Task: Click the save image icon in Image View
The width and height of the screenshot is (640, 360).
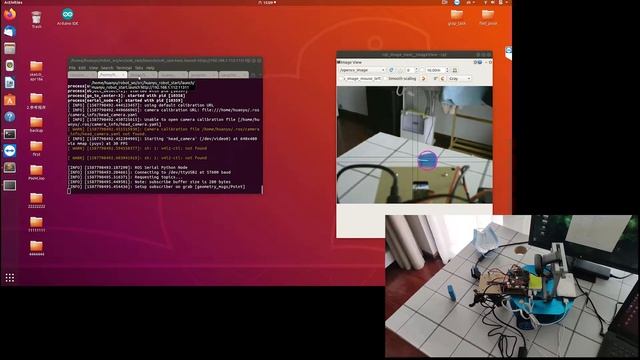Action: pos(455,70)
